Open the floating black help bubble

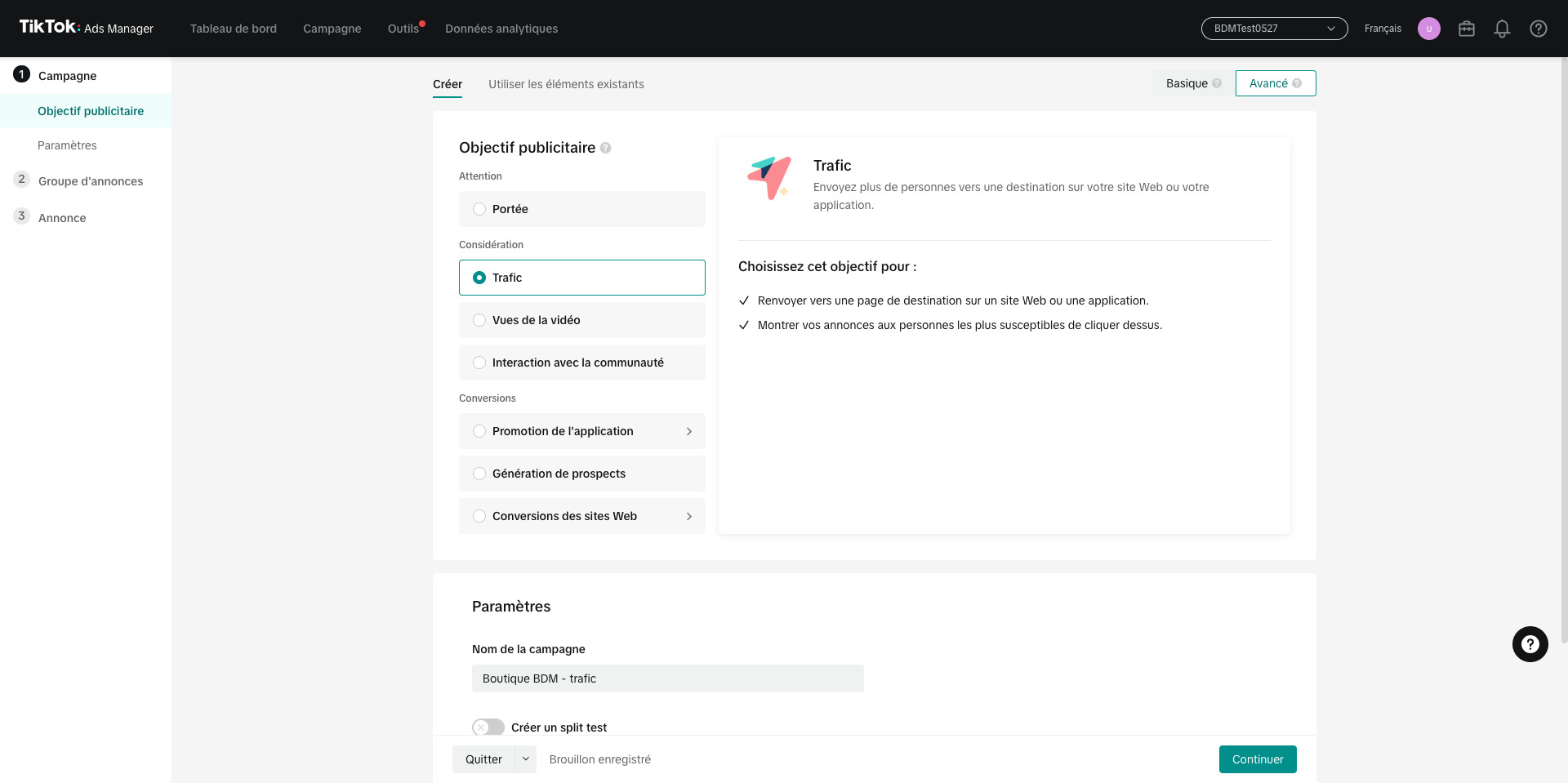coord(1530,644)
